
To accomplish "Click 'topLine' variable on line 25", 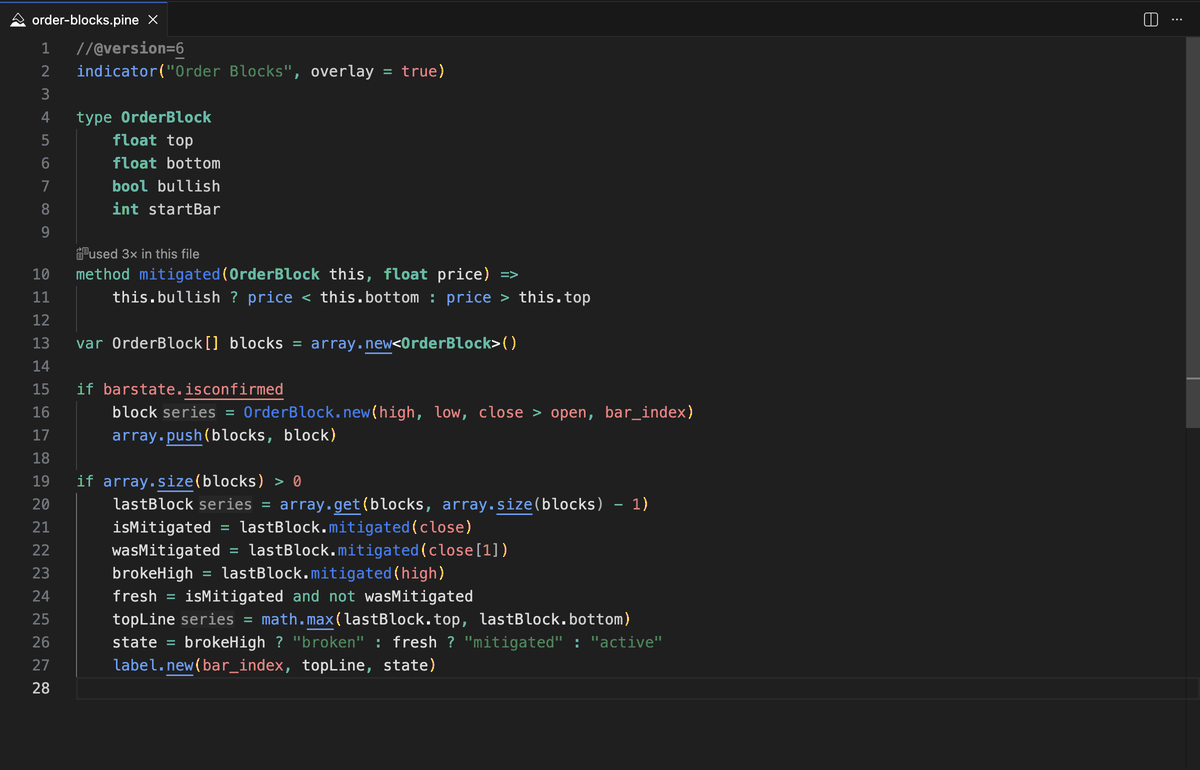I will (x=144, y=619).
